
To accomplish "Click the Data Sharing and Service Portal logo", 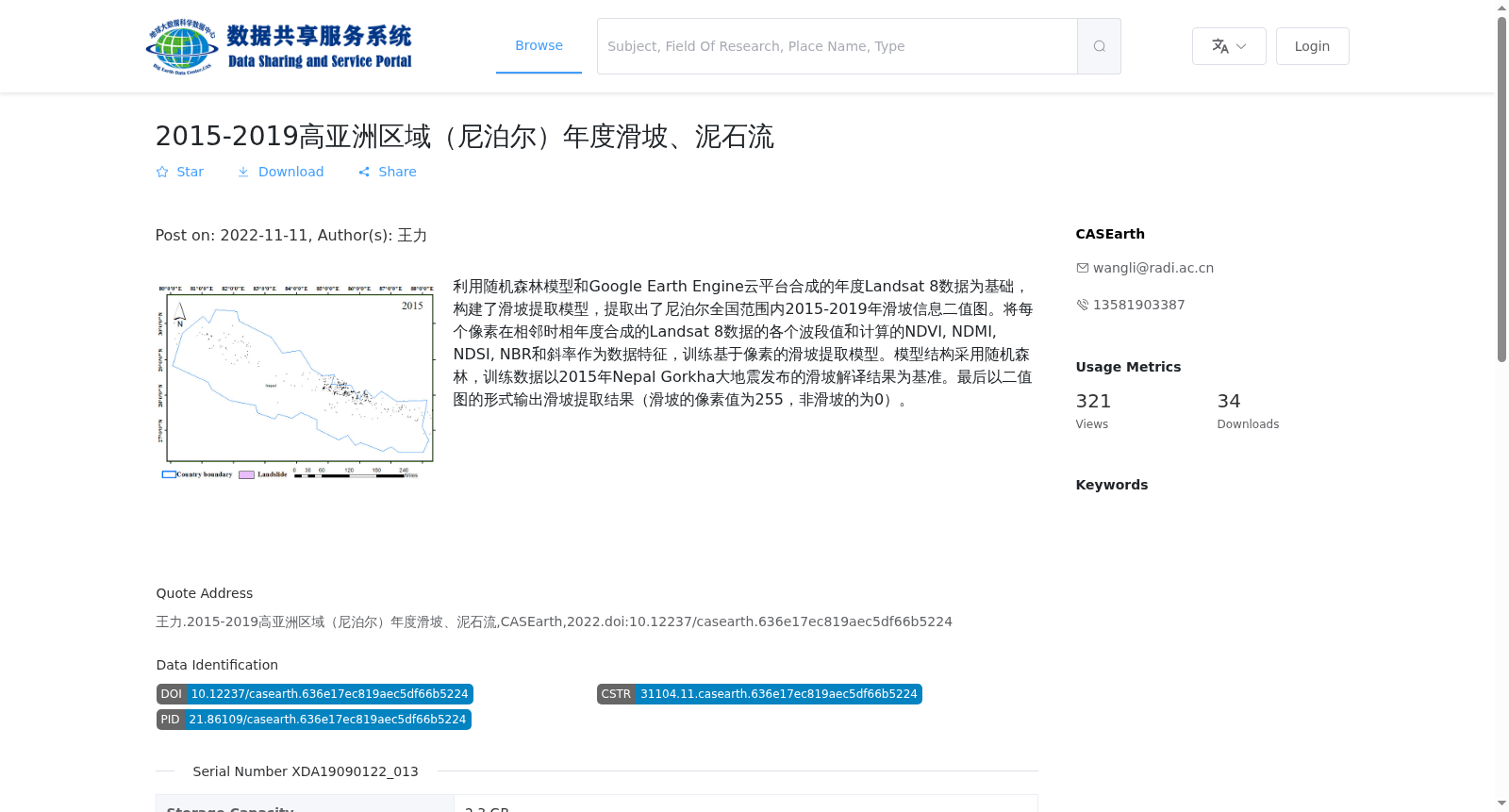I will click(279, 46).
